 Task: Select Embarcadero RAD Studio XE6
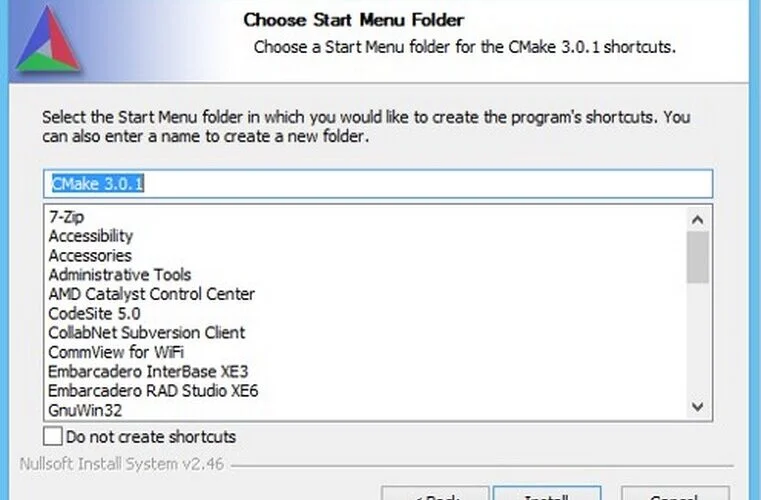point(153,391)
